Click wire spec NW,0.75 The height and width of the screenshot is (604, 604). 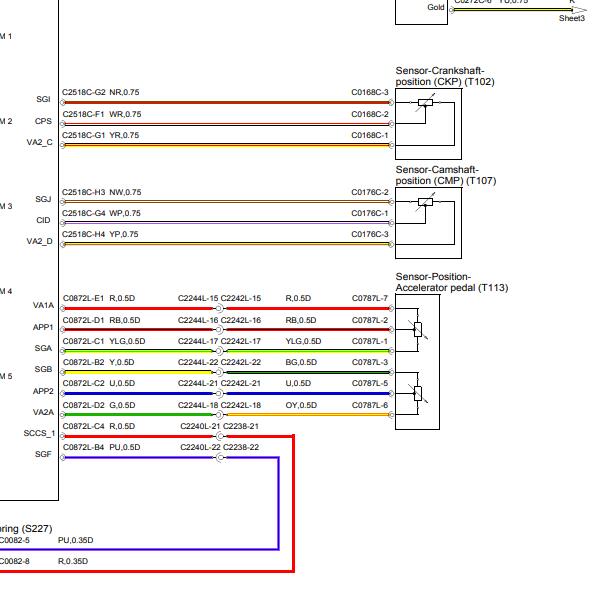[125, 192]
